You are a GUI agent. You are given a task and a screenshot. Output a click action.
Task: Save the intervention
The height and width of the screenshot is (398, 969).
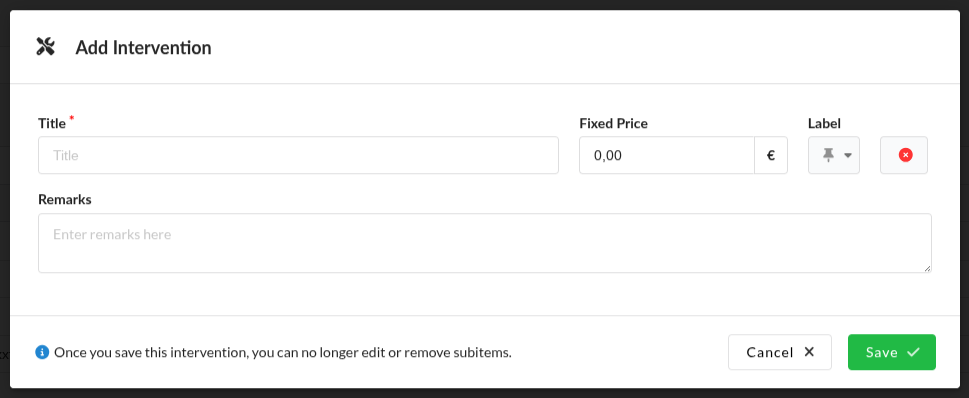click(892, 352)
